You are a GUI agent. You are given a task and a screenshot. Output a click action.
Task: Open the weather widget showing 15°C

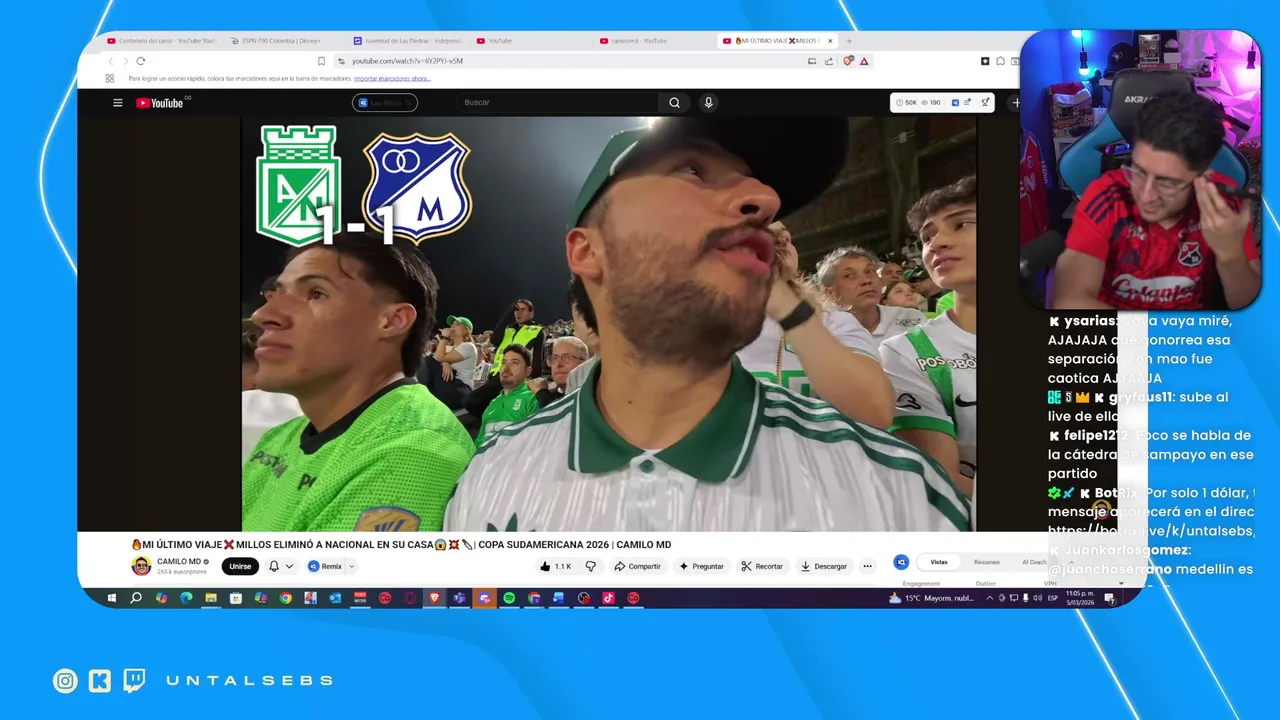point(931,598)
